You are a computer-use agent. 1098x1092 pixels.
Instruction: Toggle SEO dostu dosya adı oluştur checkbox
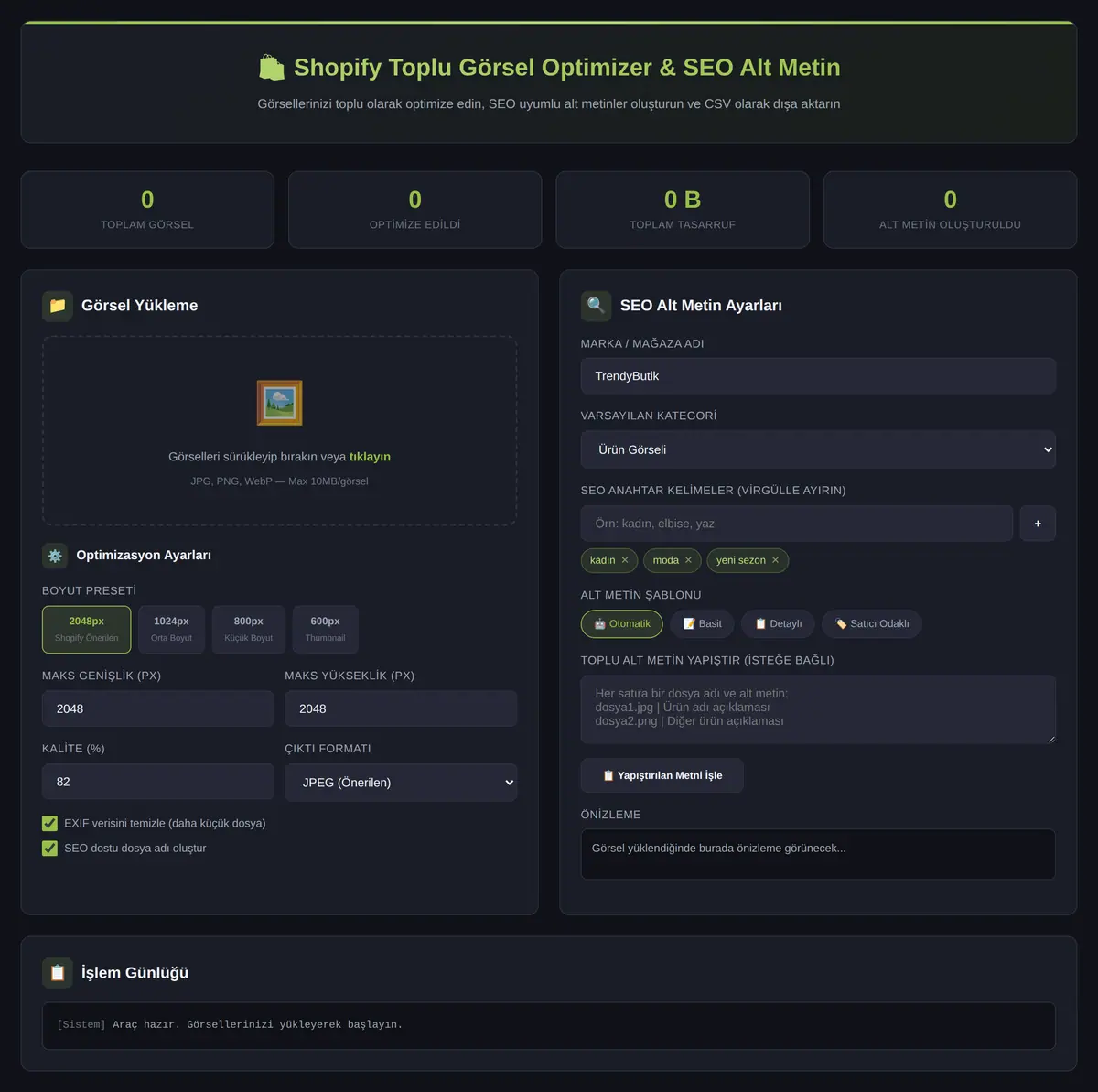coord(49,849)
